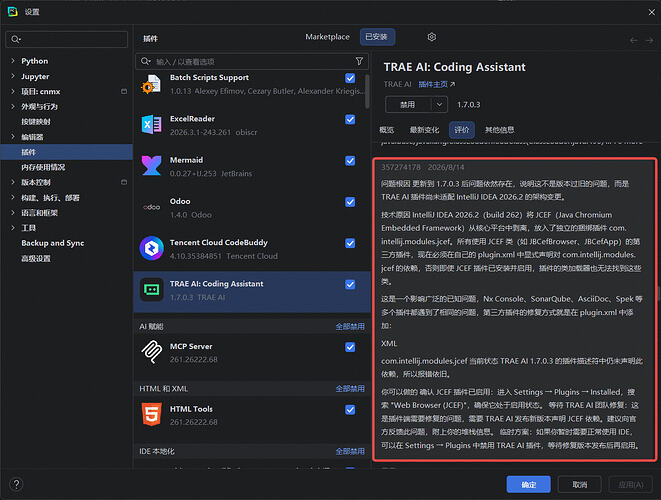This screenshot has height=500, width=661.
Task: Expand the 项目: cnmx node
Action: pyautogui.click(x=13, y=91)
